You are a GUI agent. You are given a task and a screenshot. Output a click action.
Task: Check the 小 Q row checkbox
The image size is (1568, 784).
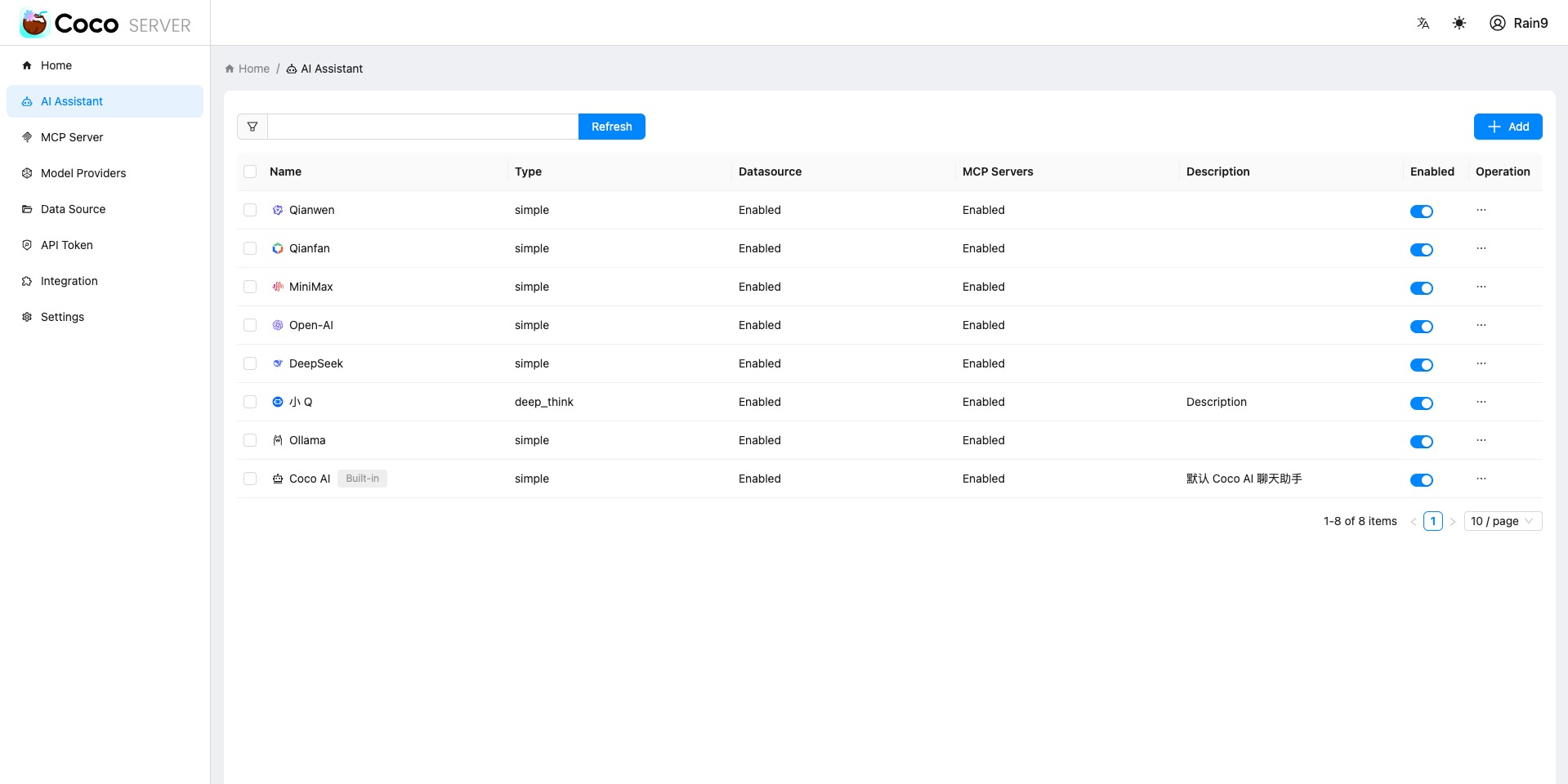(250, 402)
